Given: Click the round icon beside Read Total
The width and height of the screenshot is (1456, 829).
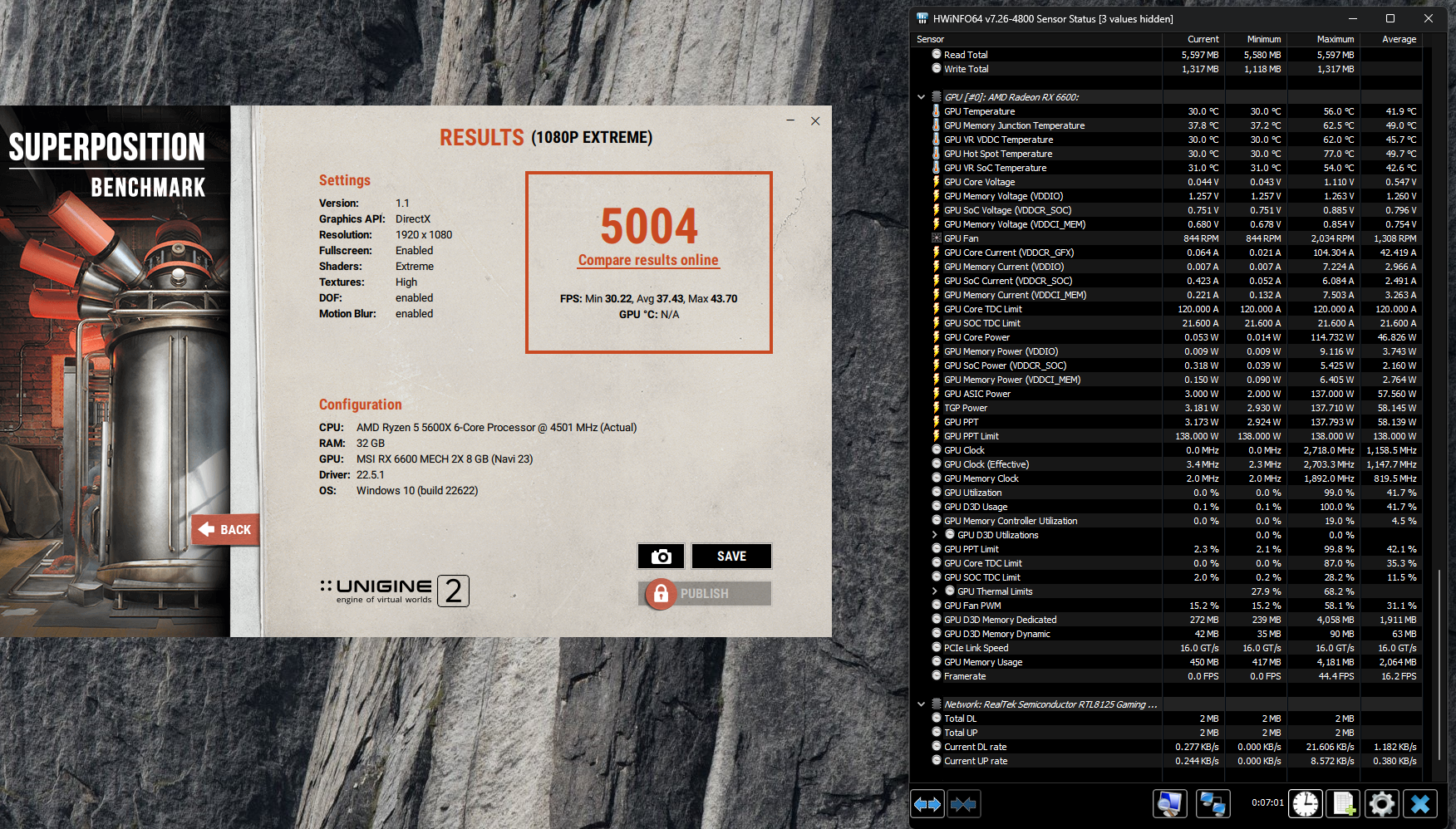Looking at the screenshot, I should click(x=937, y=55).
